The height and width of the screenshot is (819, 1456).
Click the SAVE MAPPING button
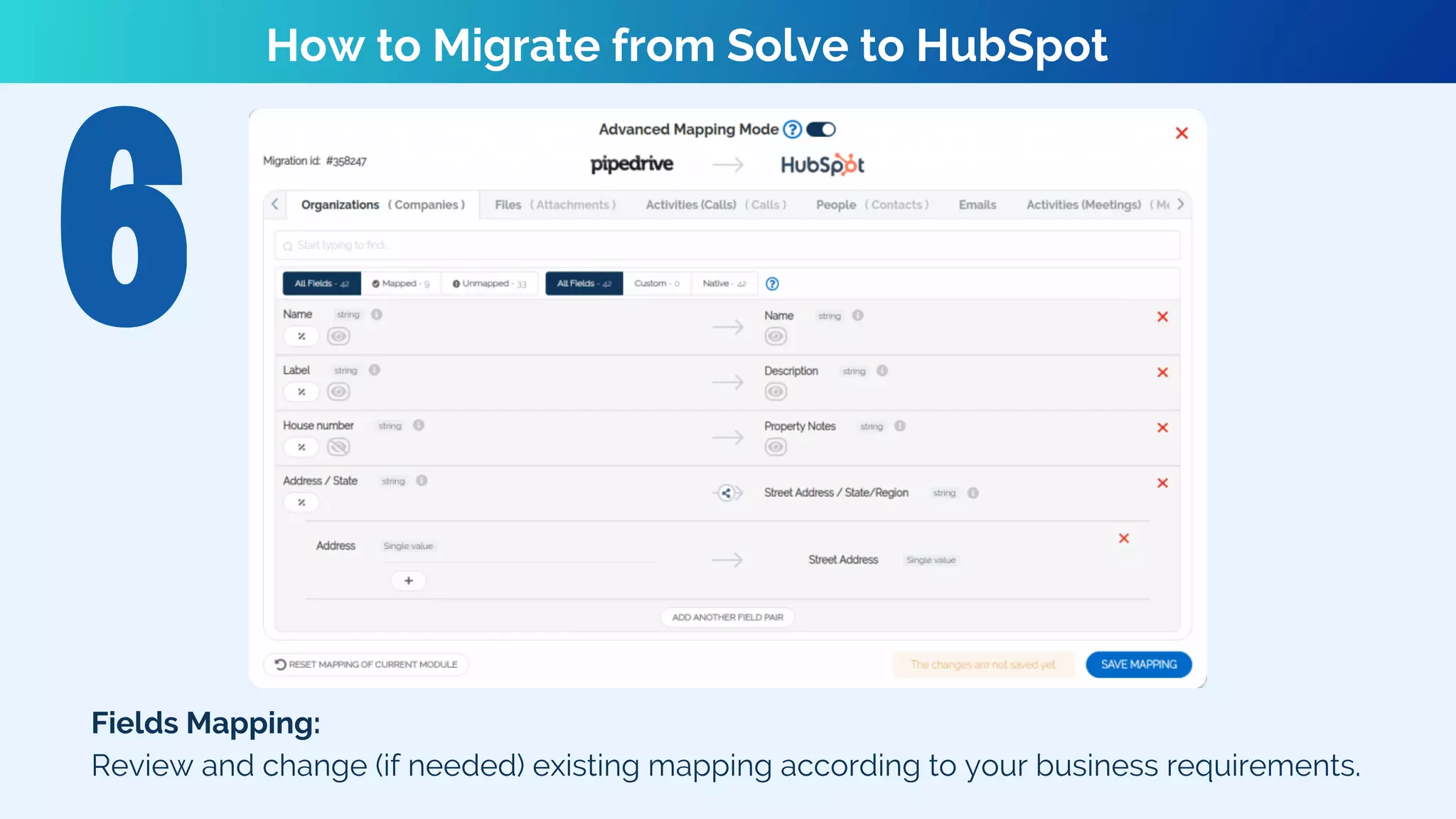click(x=1139, y=664)
